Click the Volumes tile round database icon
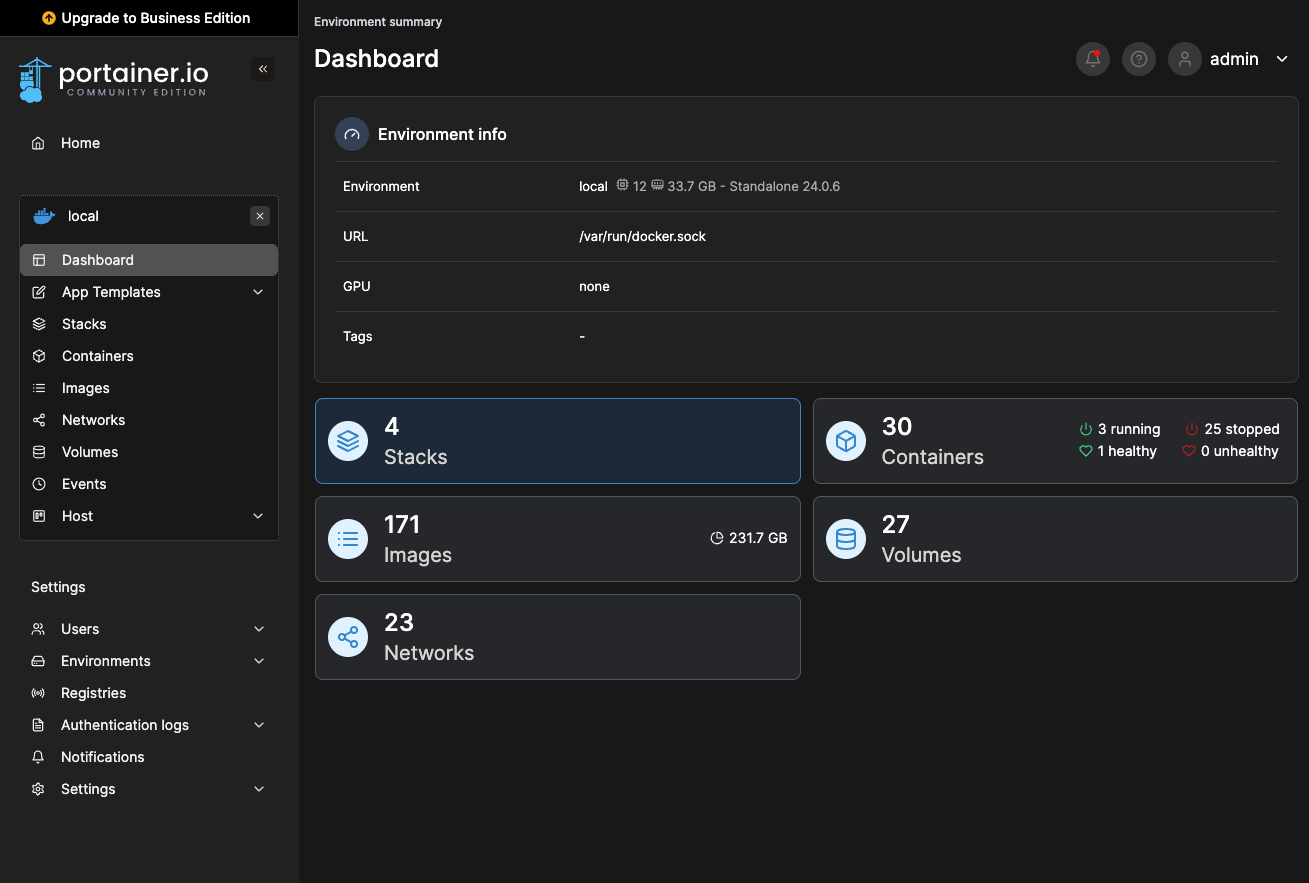This screenshot has width=1309, height=883. tap(846, 539)
